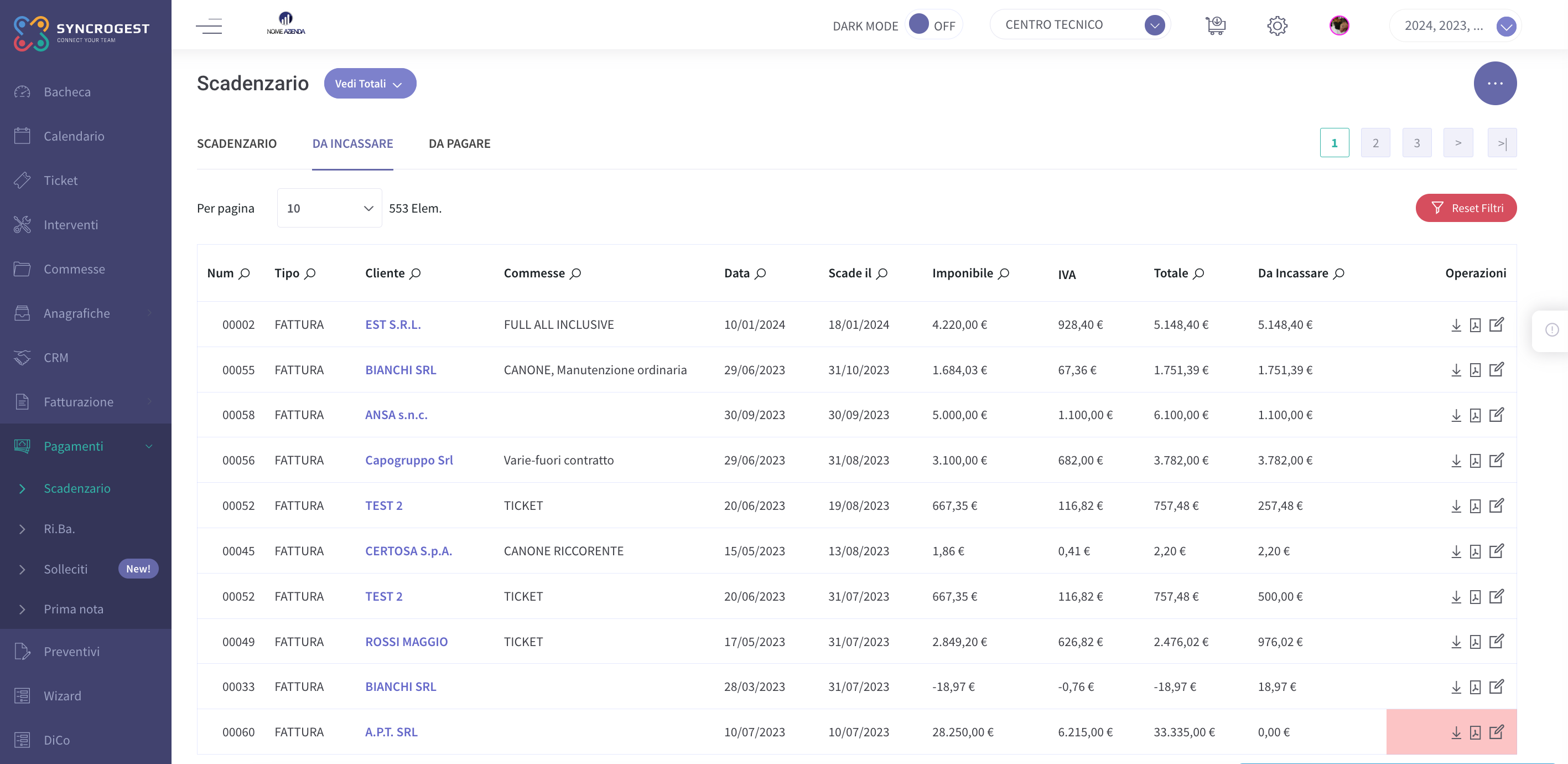
Task: Open Prima nota submenu item
Action: (x=85, y=609)
